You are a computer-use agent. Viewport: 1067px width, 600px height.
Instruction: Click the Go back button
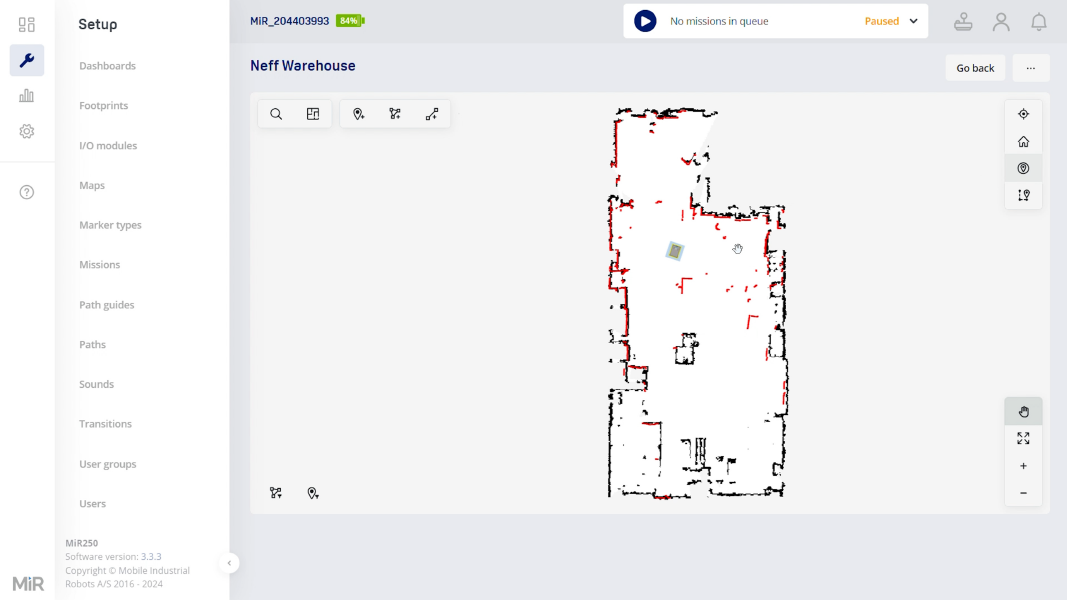[x=975, y=67]
